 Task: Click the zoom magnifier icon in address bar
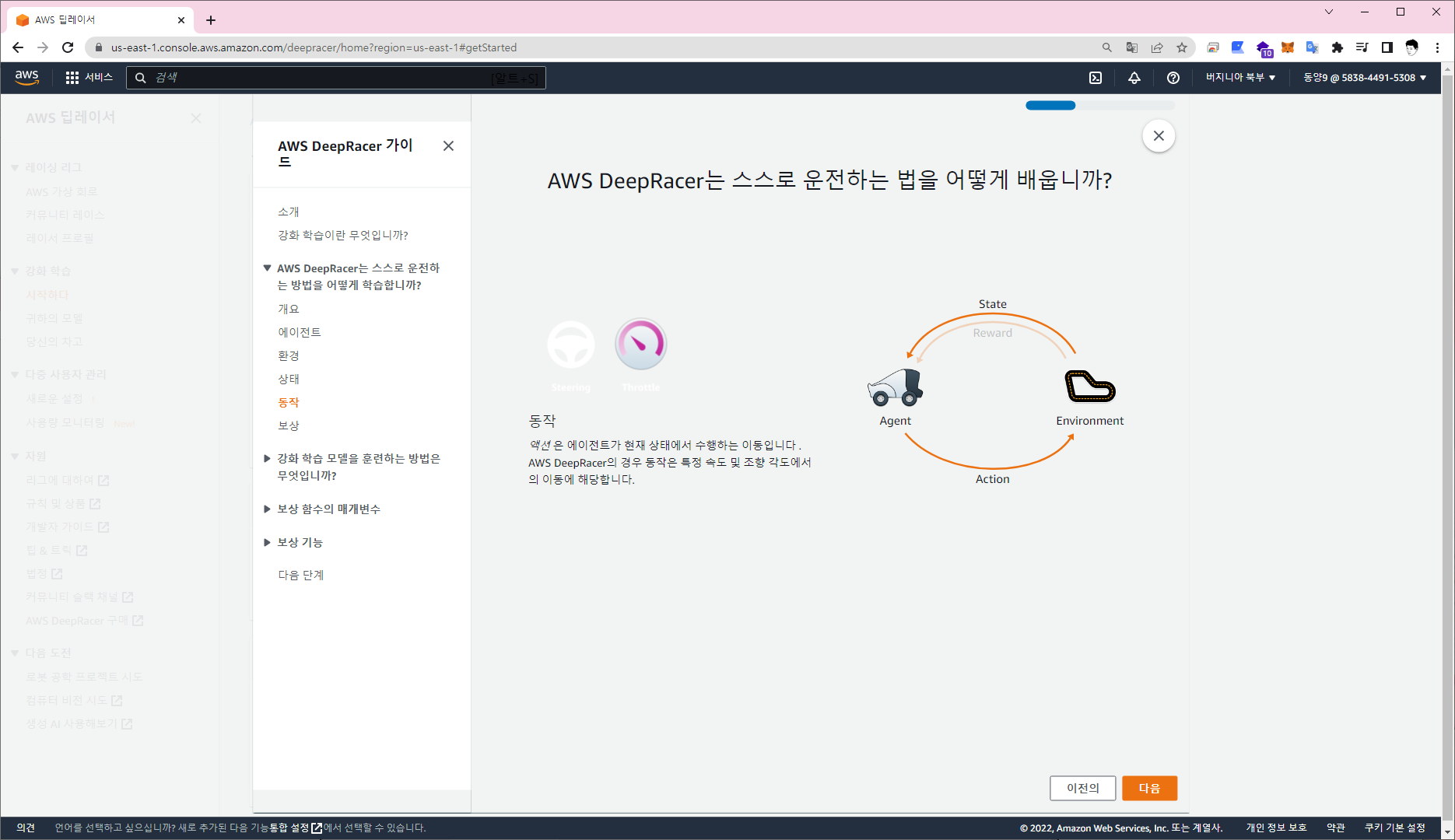coord(1107,47)
